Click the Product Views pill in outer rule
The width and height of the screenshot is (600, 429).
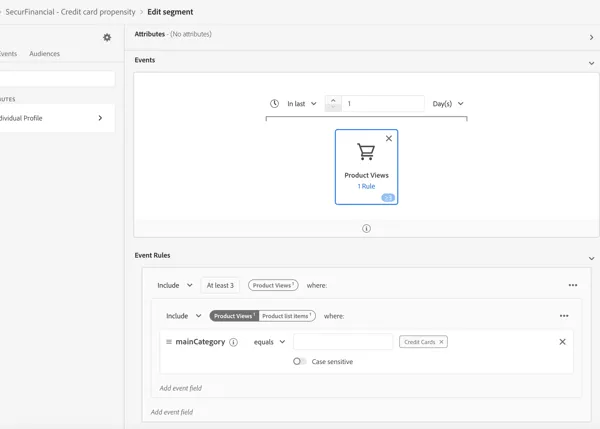click(273, 285)
